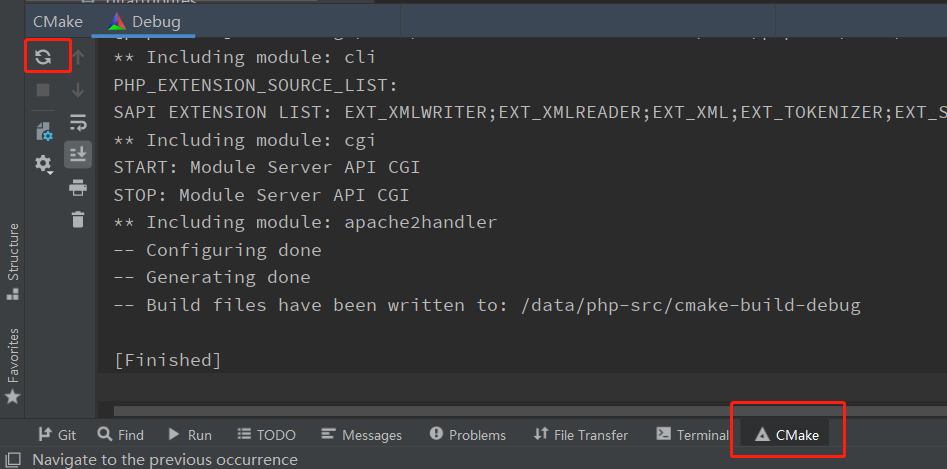Reload the CMake project
Image resolution: width=947 pixels, height=469 pixels.
tap(43, 57)
